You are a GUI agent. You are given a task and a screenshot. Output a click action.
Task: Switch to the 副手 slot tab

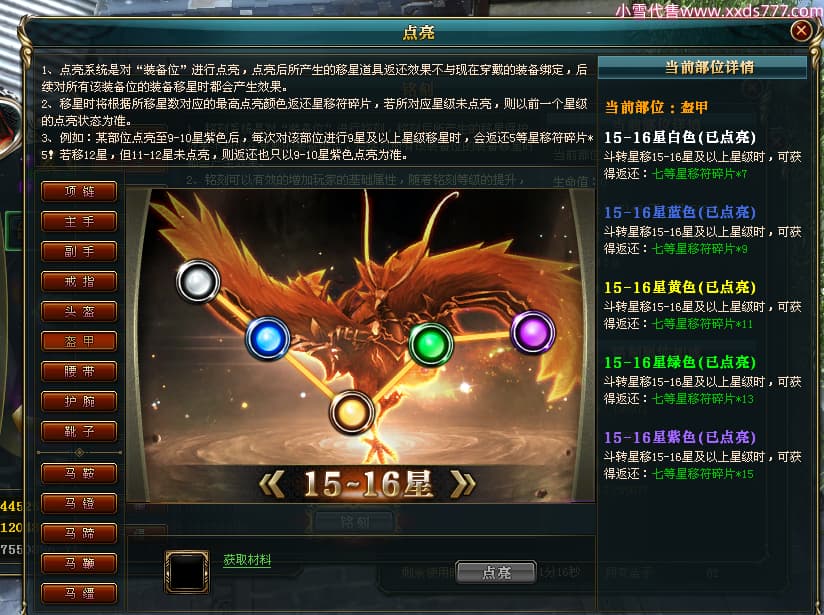point(79,252)
